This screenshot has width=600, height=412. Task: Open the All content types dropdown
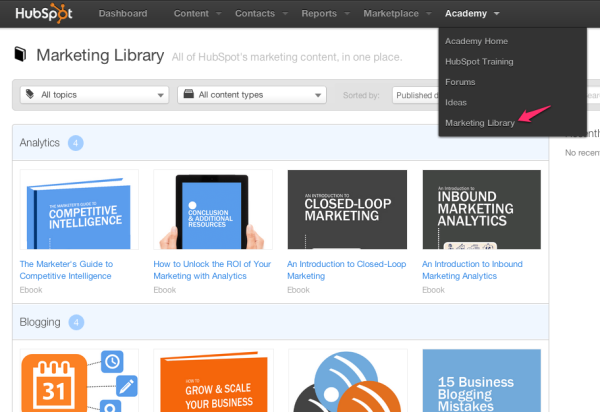coord(252,95)
